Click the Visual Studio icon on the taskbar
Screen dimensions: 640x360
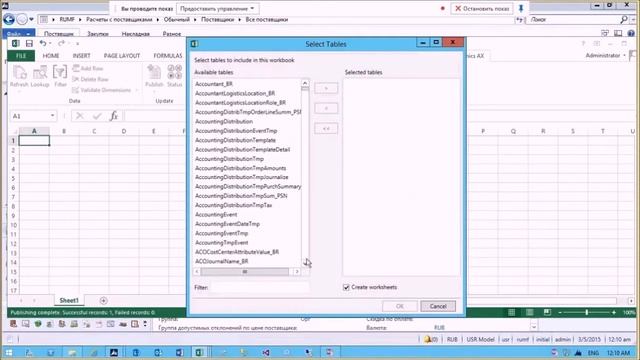266,352
